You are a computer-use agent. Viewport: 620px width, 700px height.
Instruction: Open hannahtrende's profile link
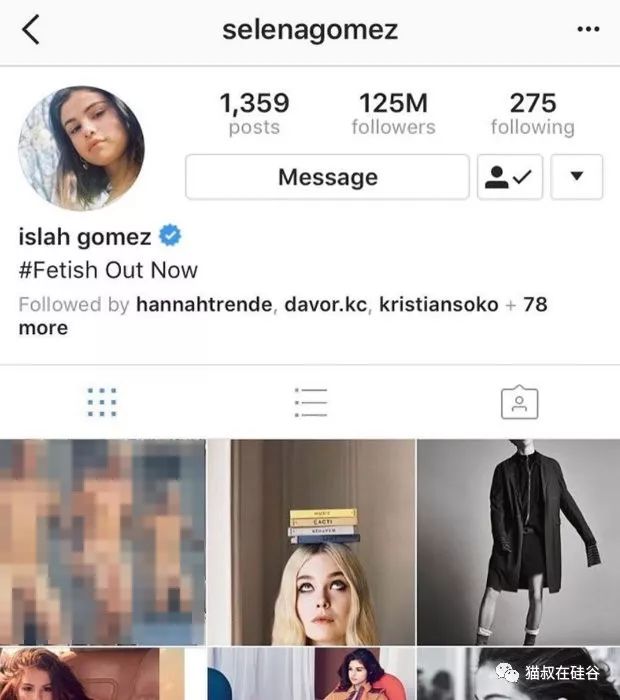tap(204, 305)
